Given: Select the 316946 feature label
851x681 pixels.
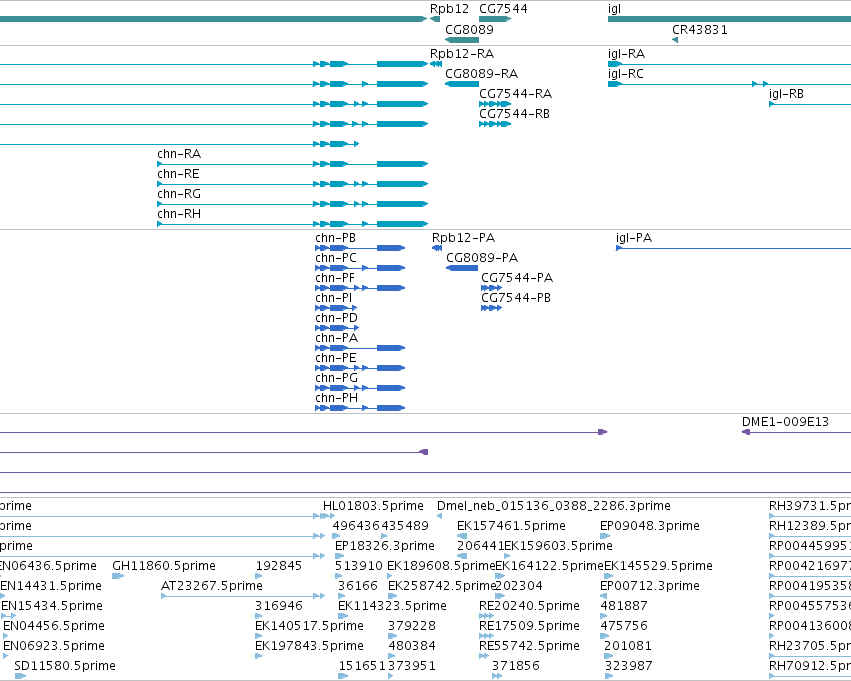Looking at the screenshot, I should click(278, 606).
